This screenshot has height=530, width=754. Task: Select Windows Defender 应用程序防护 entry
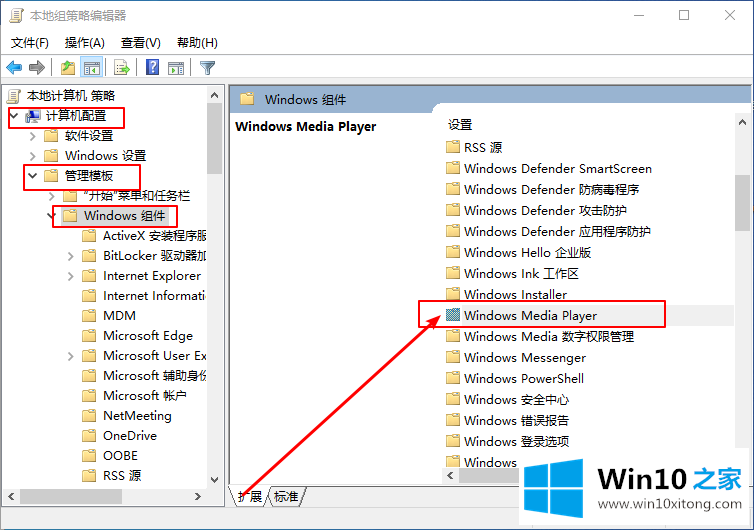557,231
